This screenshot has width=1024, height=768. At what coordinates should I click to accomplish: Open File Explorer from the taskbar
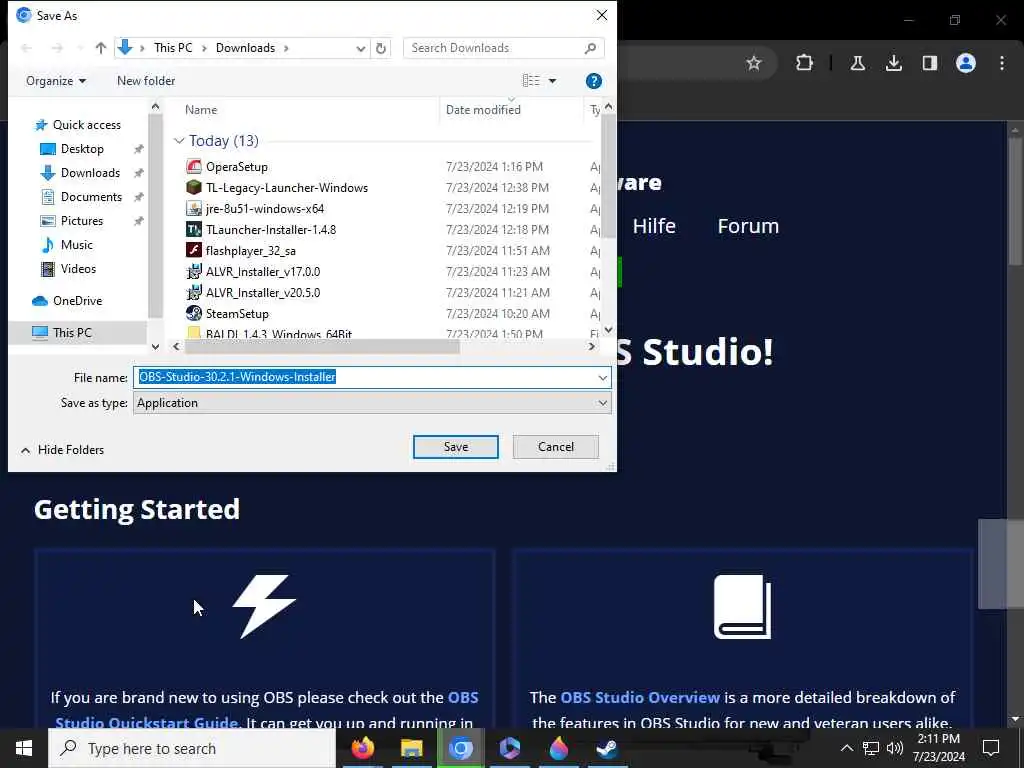tap(411, 748)
